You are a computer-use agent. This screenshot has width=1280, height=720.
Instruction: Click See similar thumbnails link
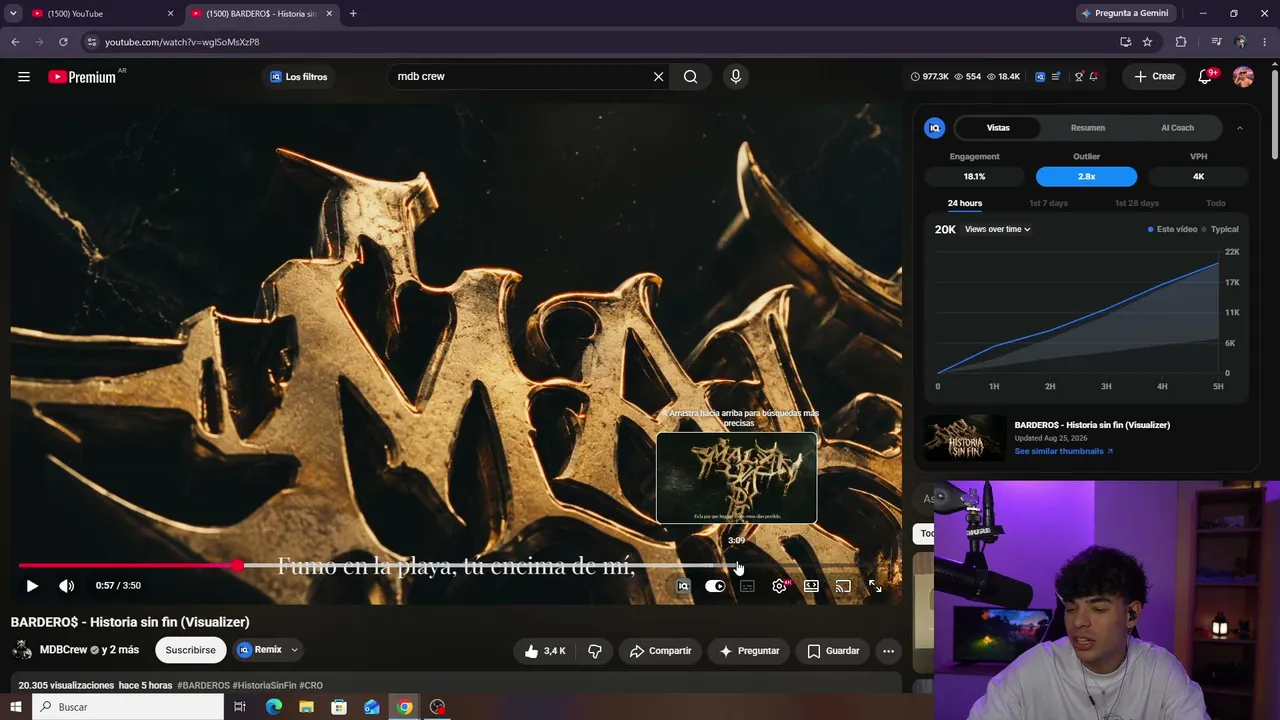[x=1063, y=451]
